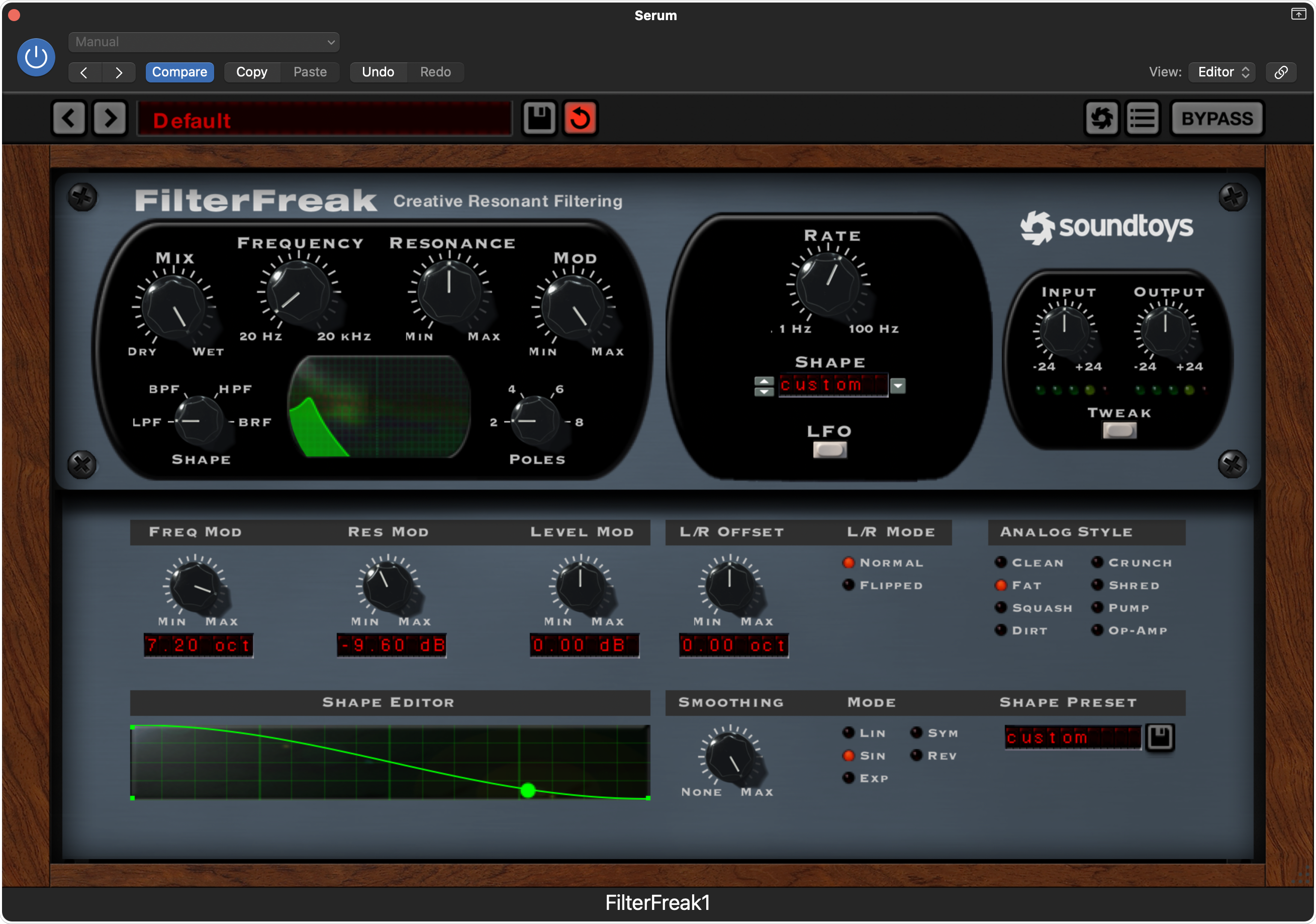Click the green node in Shape Editor
The height and width of the screenshot is (924, 1316).
click(x=528, y=790)
